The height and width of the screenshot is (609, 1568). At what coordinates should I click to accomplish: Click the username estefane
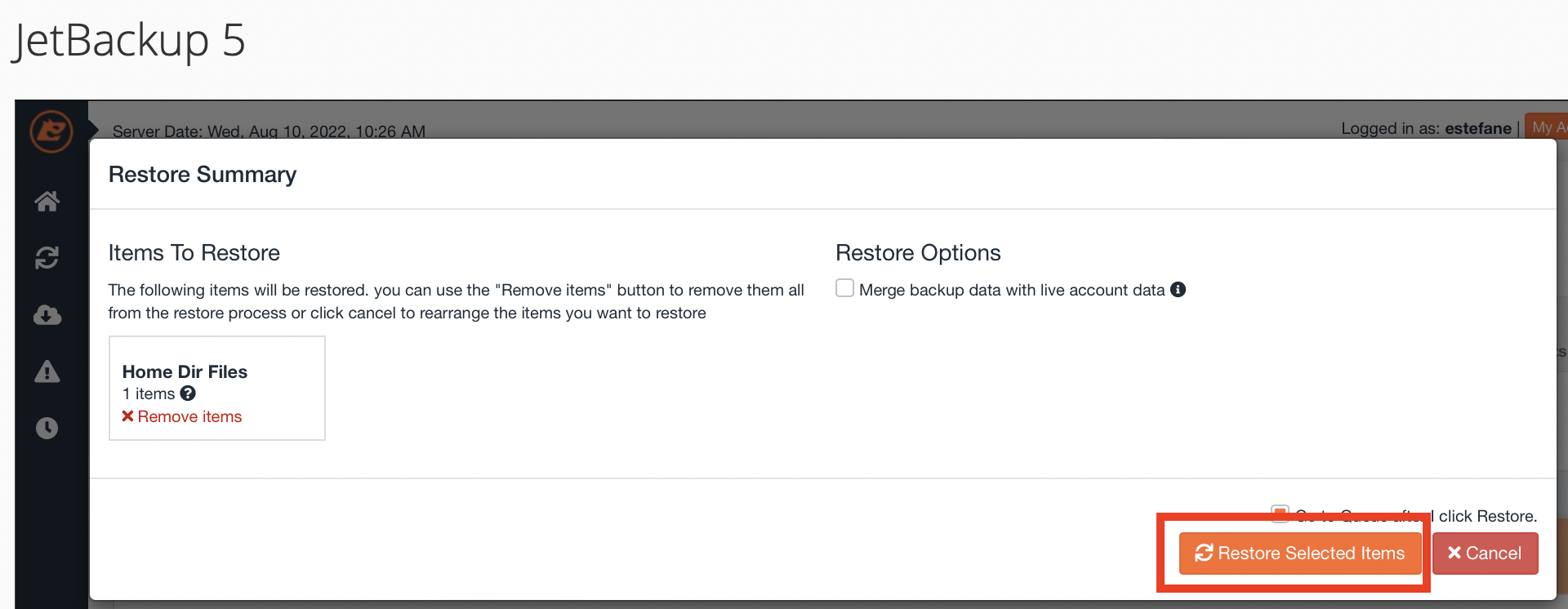1478,128
